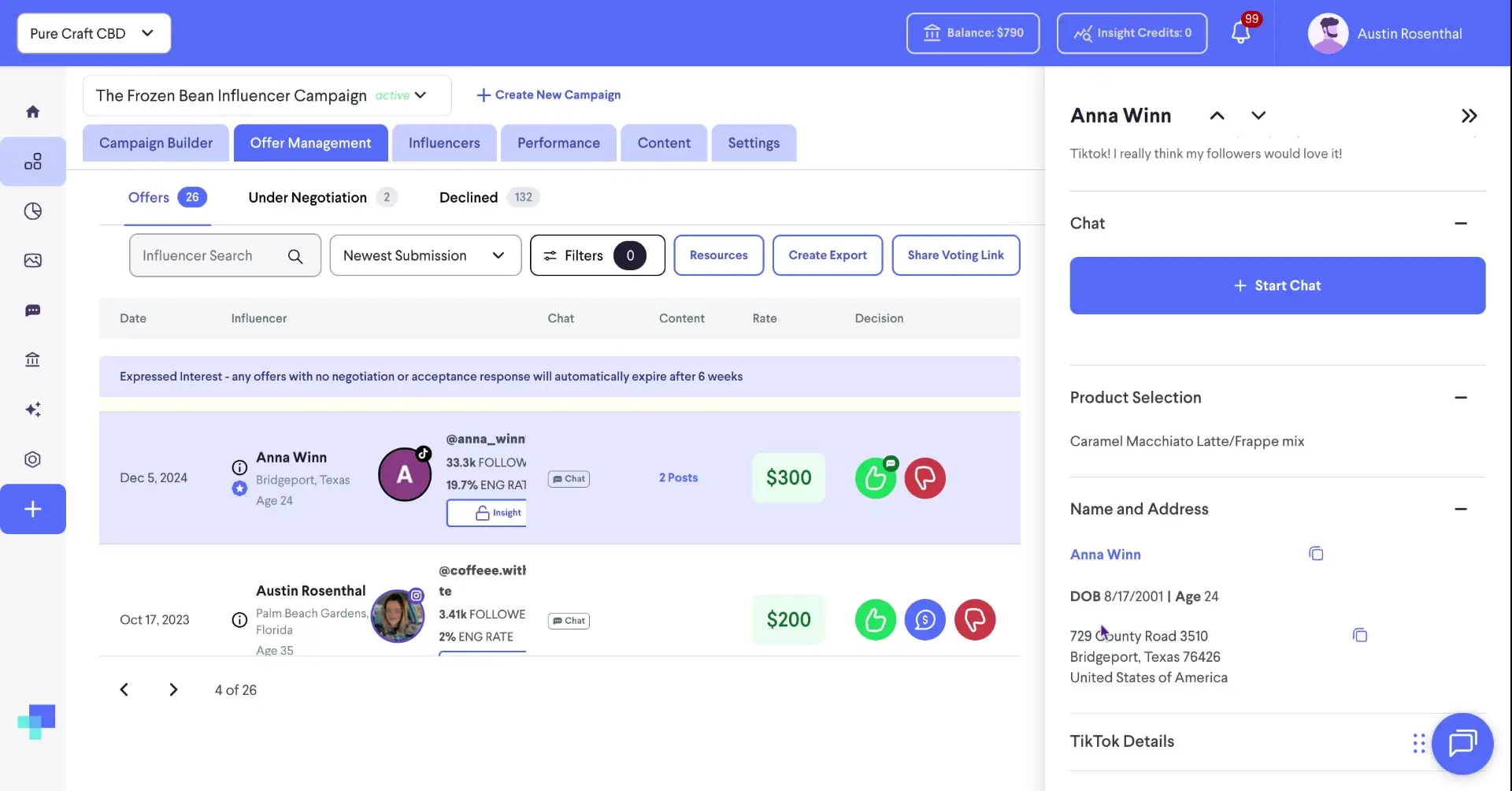Viewport: 1512px width, 791px height.
Task: Accept Anna Winn's offer with thumbs up
Action: click(x=875, y=477)
